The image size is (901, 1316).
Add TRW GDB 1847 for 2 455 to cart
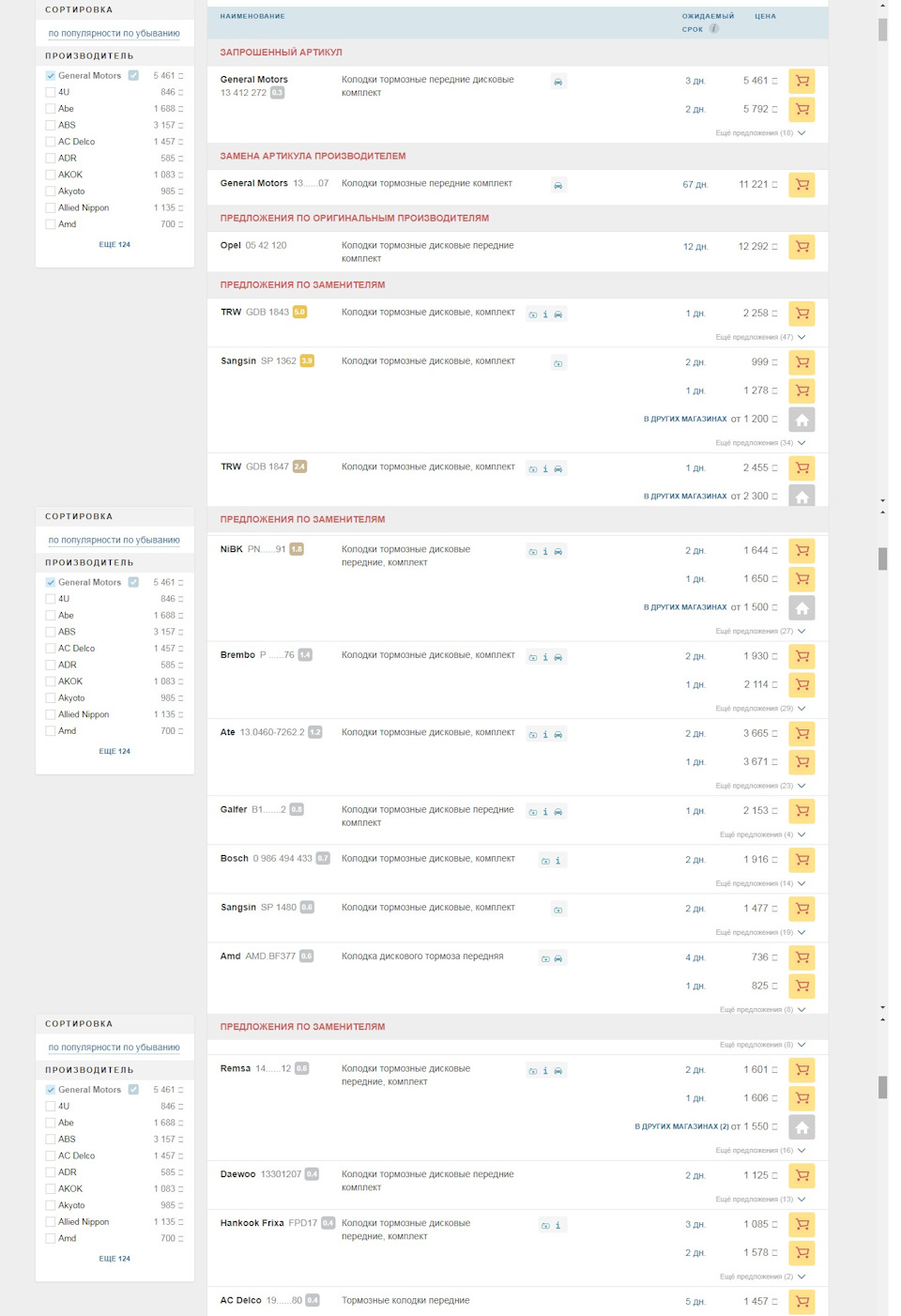[x=802, y=468]
